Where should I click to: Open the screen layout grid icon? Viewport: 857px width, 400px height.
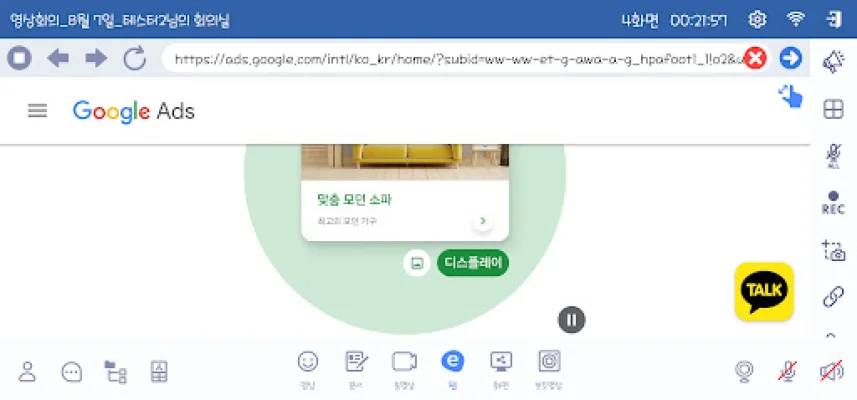(833, 109)
